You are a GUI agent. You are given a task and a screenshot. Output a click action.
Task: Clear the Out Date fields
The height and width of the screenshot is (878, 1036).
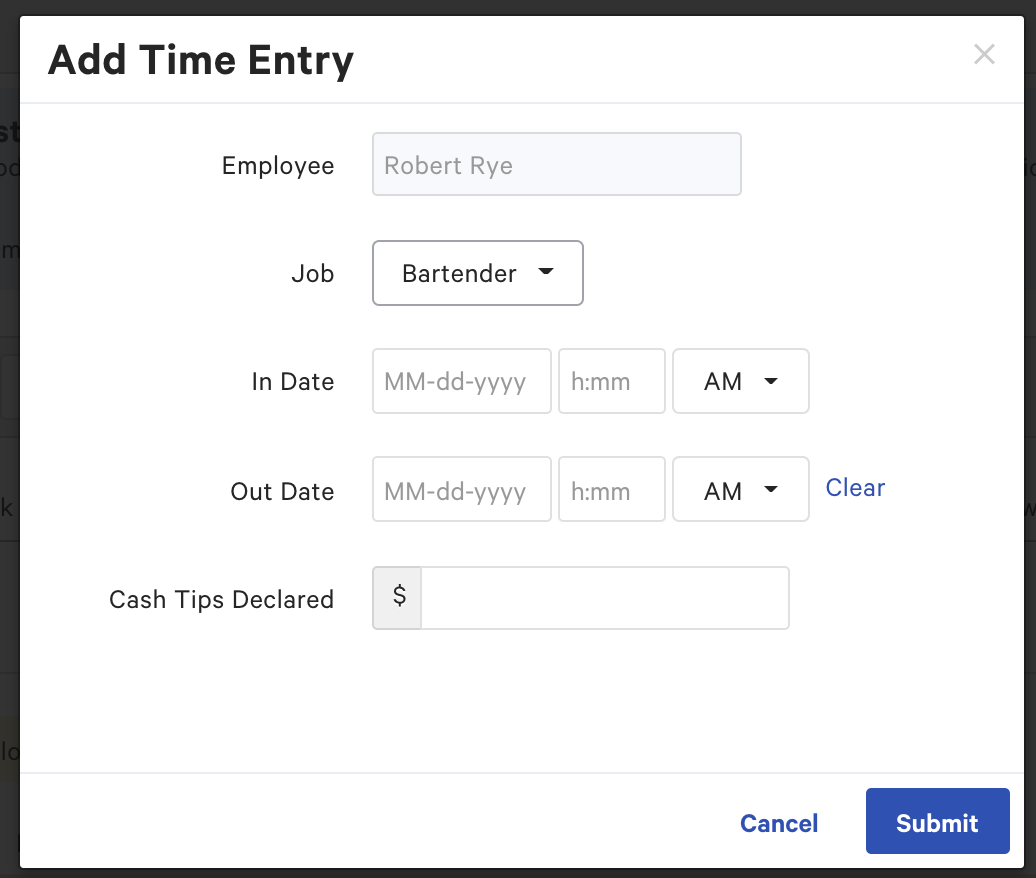[x=855, y=488]
